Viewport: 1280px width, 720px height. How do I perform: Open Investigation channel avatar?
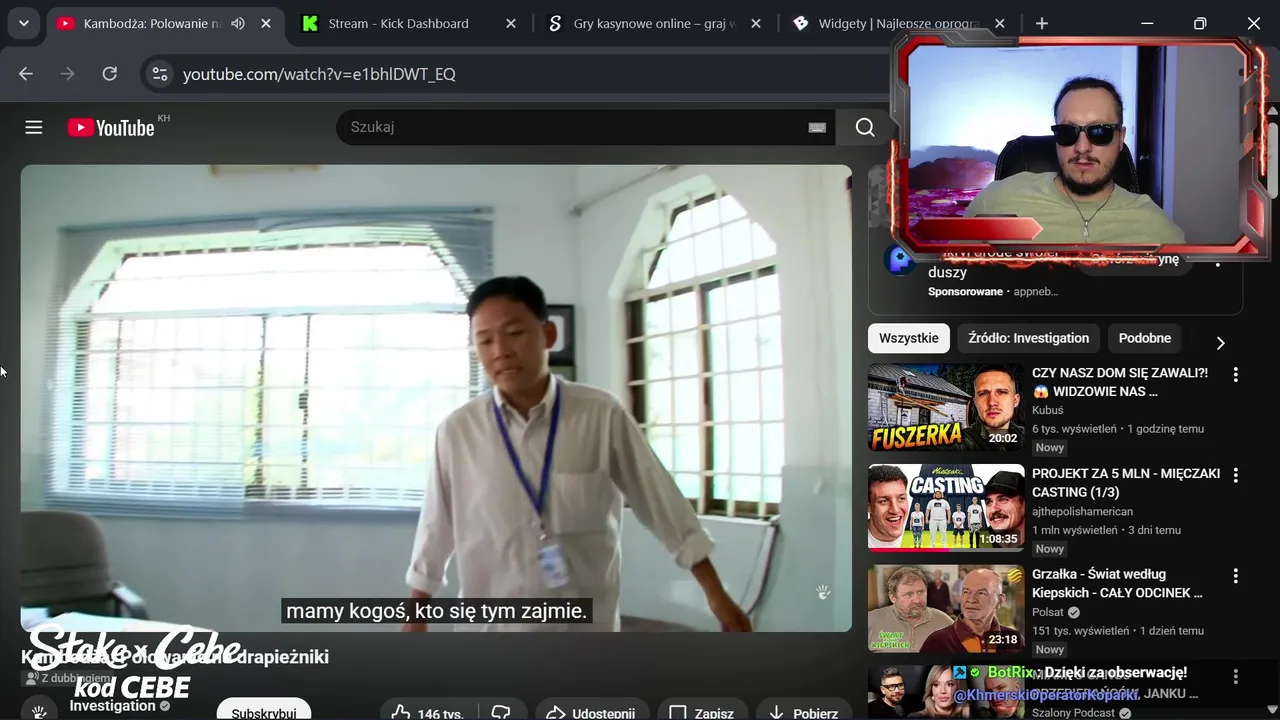click(x=39, y=709)
